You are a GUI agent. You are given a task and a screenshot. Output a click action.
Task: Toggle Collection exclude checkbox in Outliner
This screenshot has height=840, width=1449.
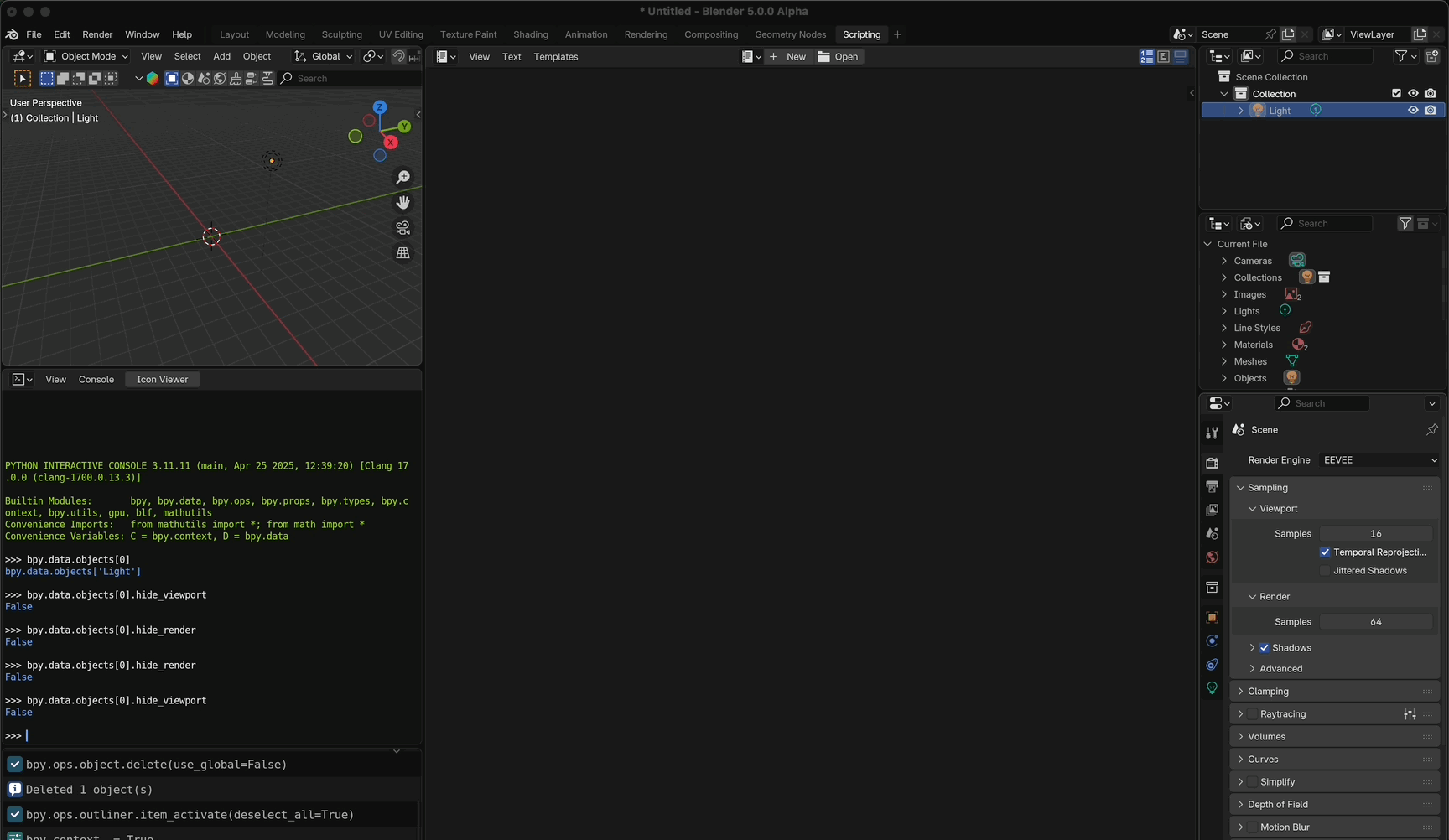tap(1396, 94)
